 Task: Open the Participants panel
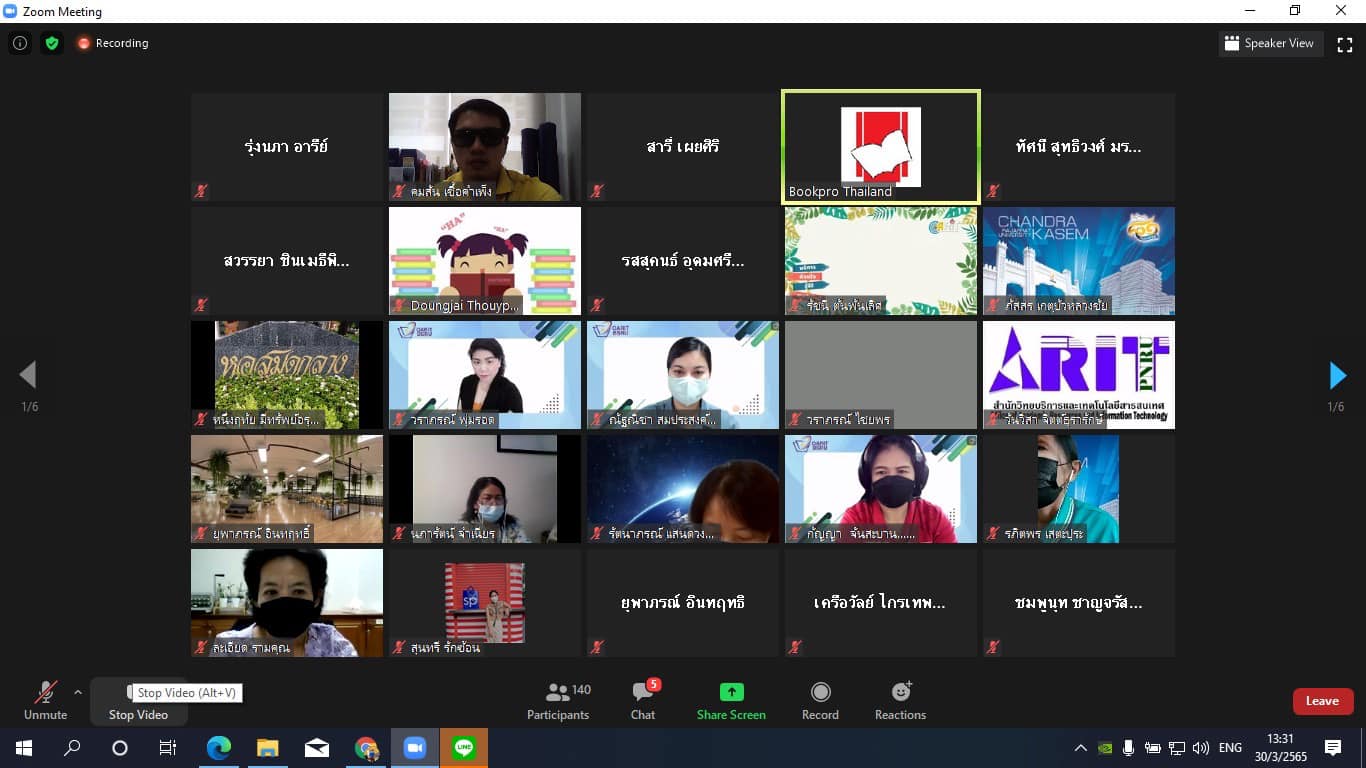tap(558, 701)
